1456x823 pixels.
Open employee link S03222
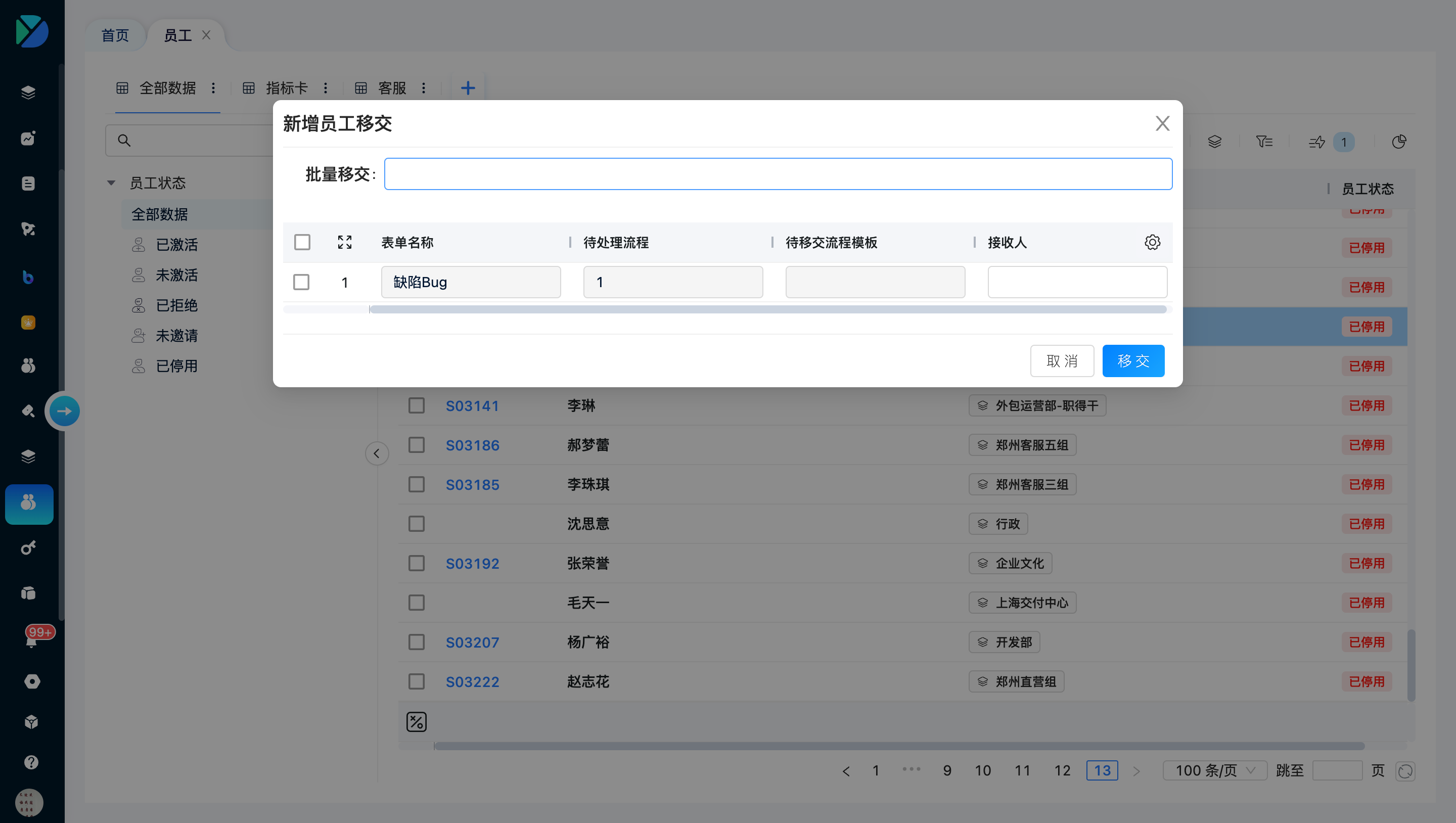[x=473, y=681]
